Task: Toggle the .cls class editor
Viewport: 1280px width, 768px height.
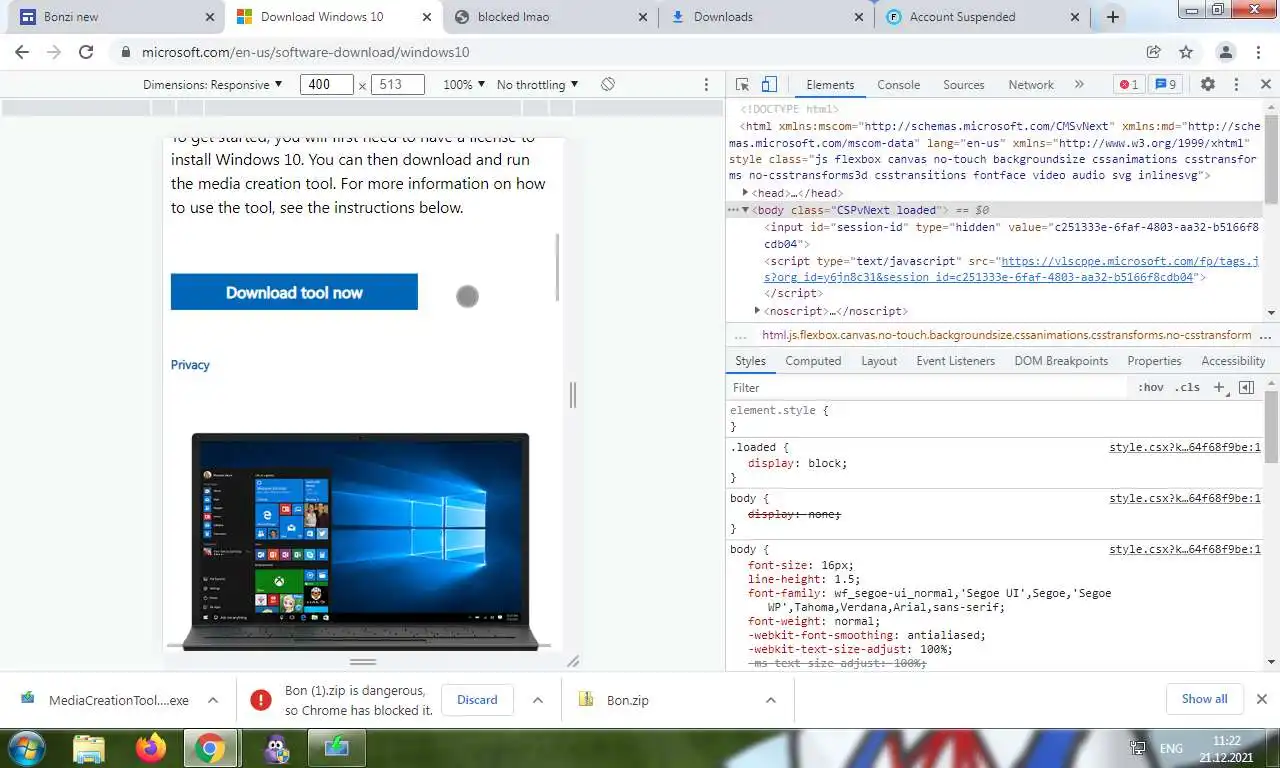Action: (1187, 387)
